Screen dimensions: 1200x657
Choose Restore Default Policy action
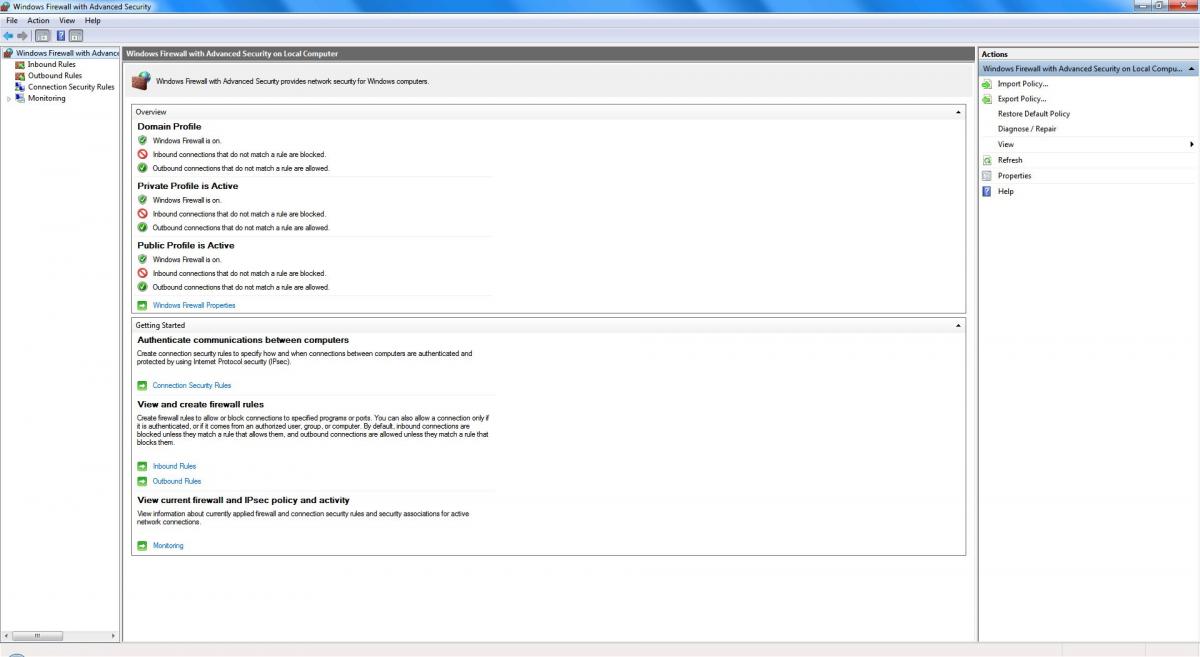tap(1034, 114)
